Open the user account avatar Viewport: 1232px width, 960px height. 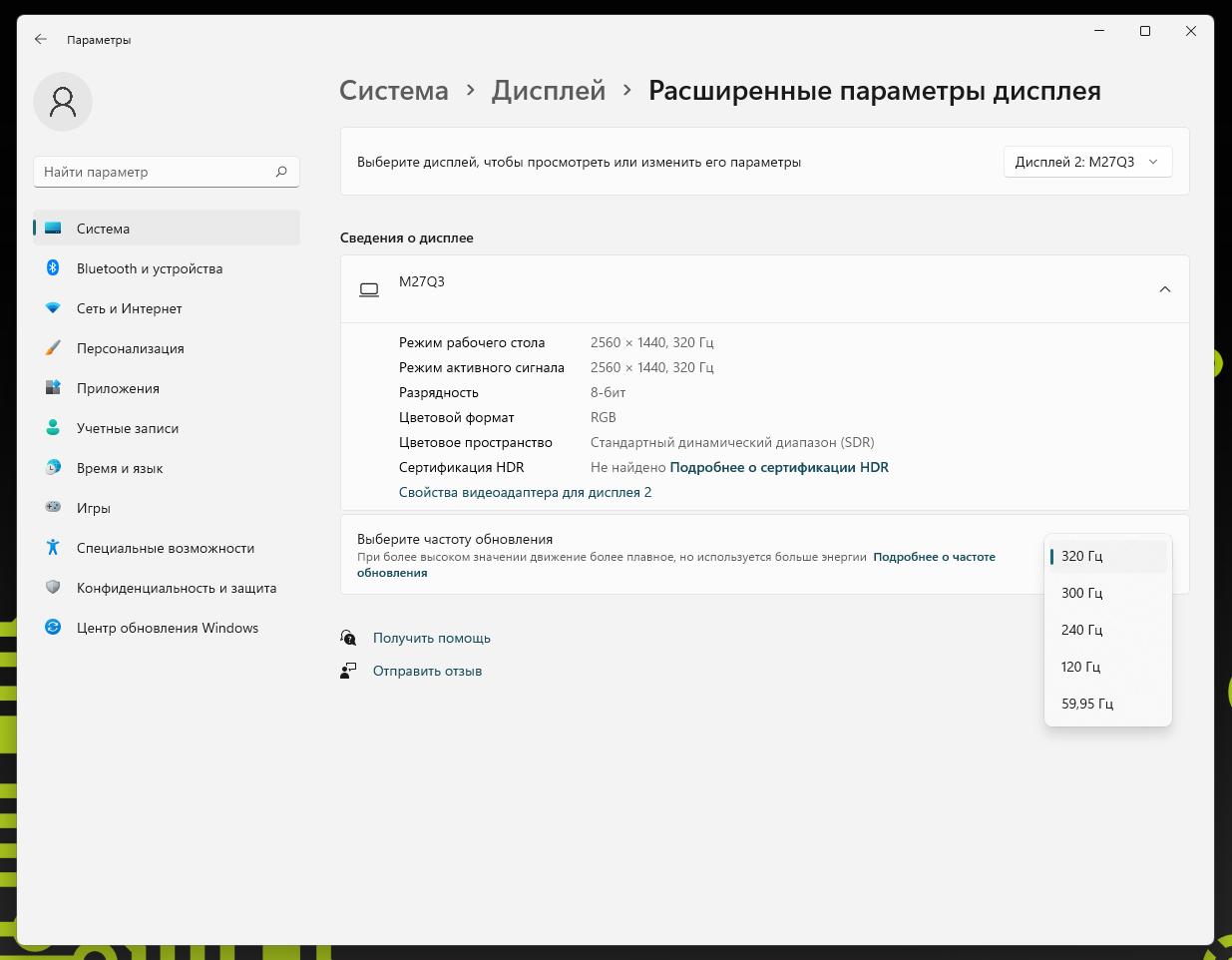[63, 101]
